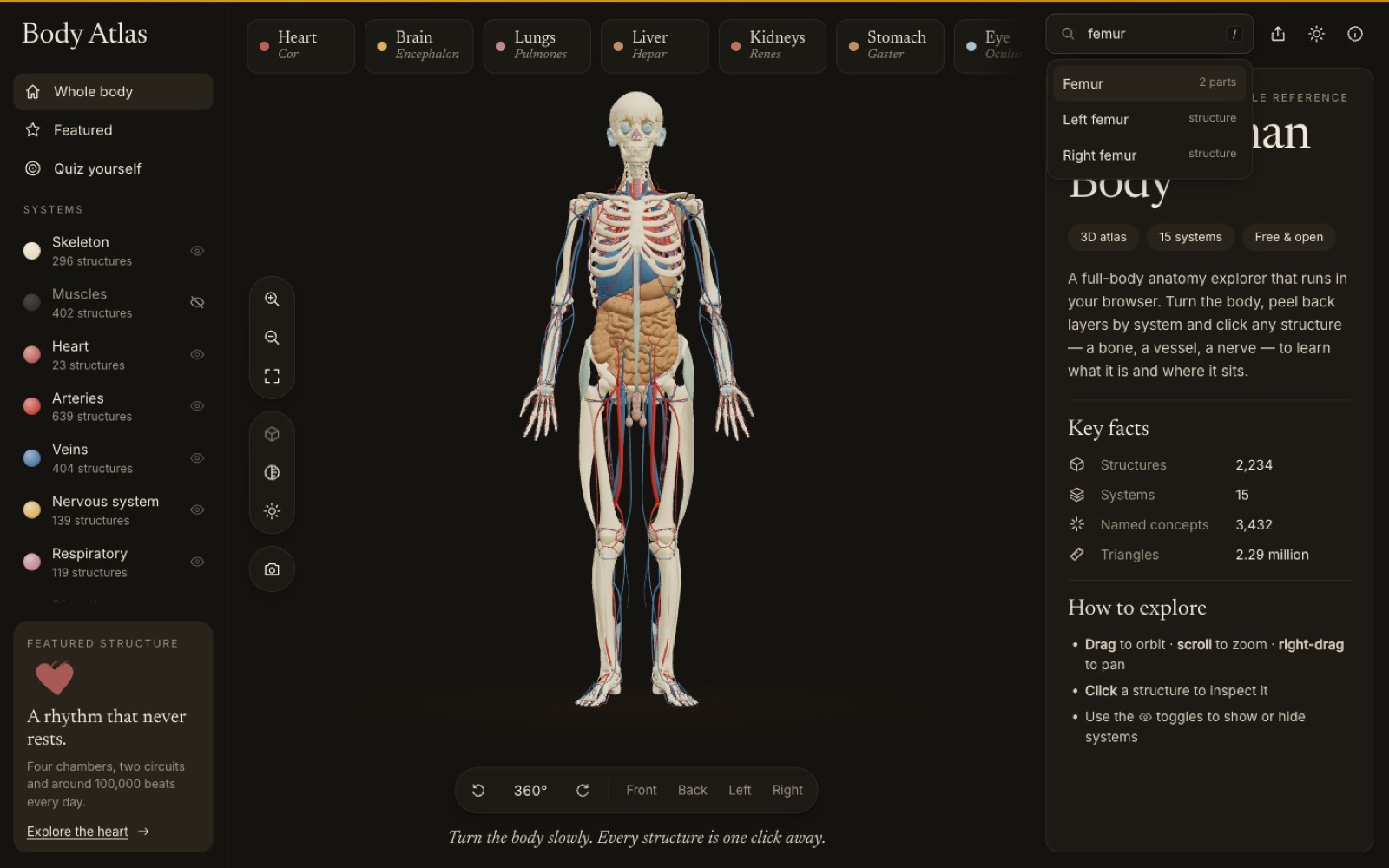This screenshot has width=1389, height=868.
Task: Click the viewport lighting sun icon
Action: 272,511
